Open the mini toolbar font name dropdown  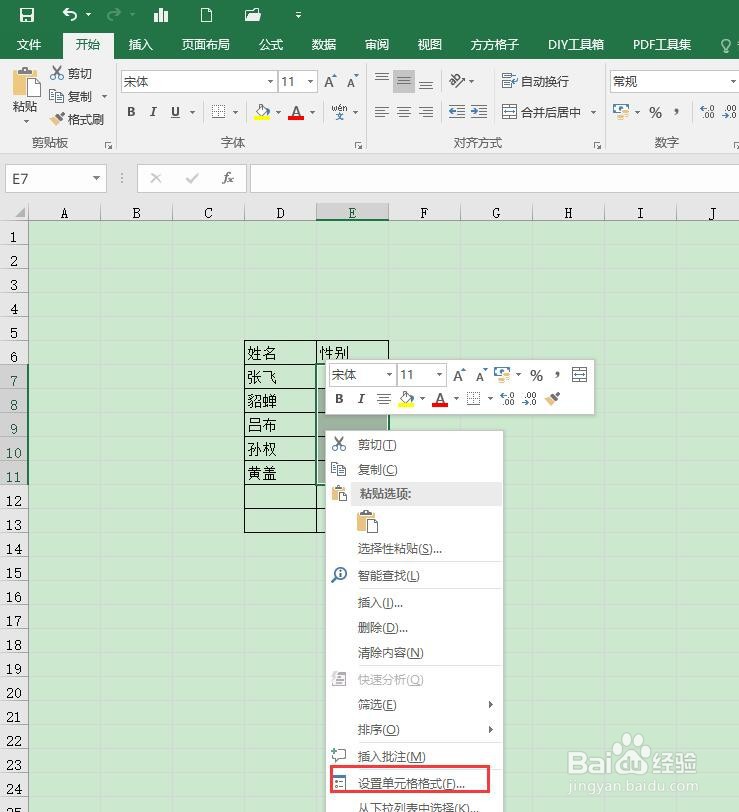coord(389,374)
